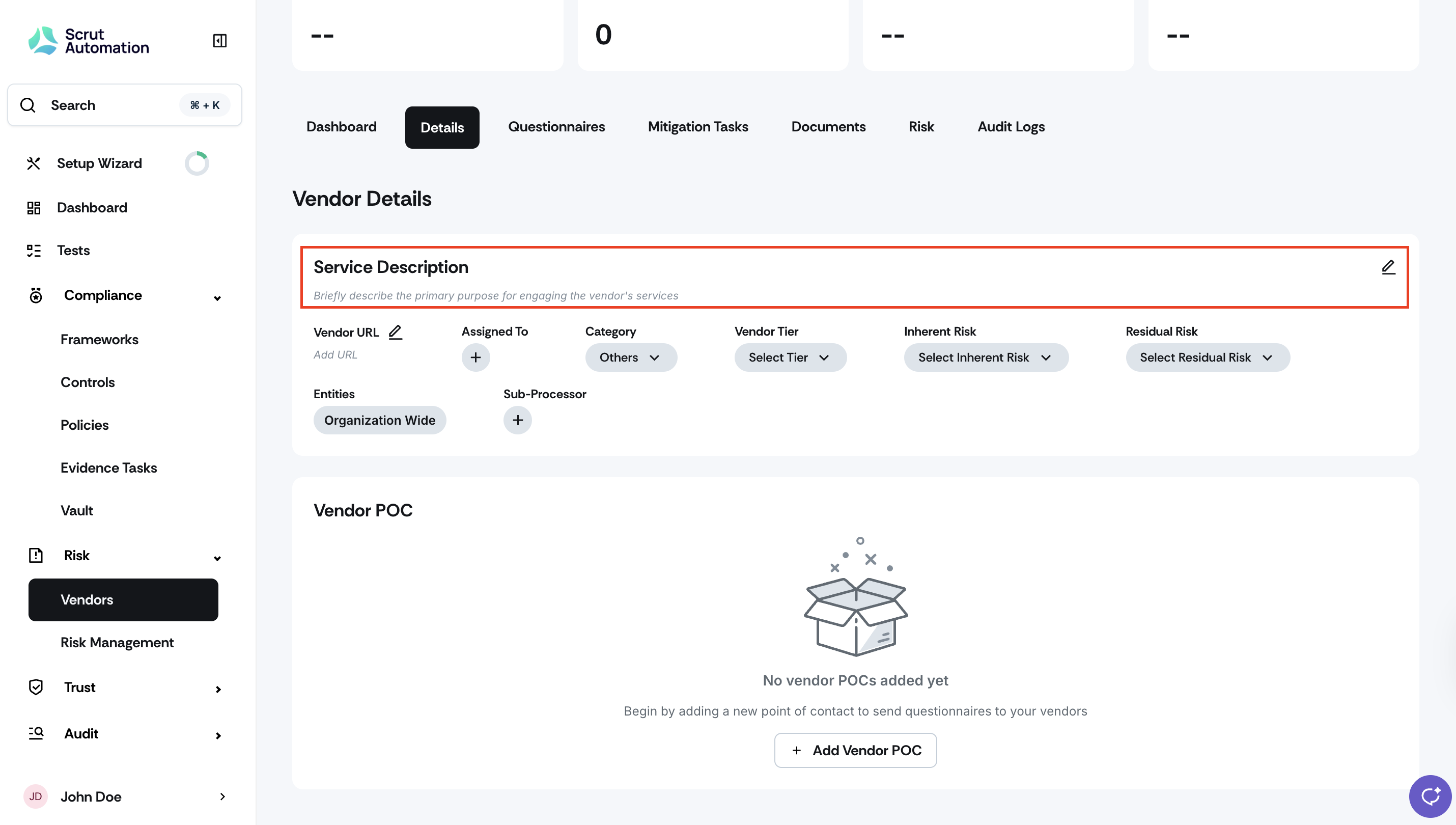Viewport: 1456px width, 825px height.
Task: Open Risk Management in sidebar
Action: (x=117, y=643)
